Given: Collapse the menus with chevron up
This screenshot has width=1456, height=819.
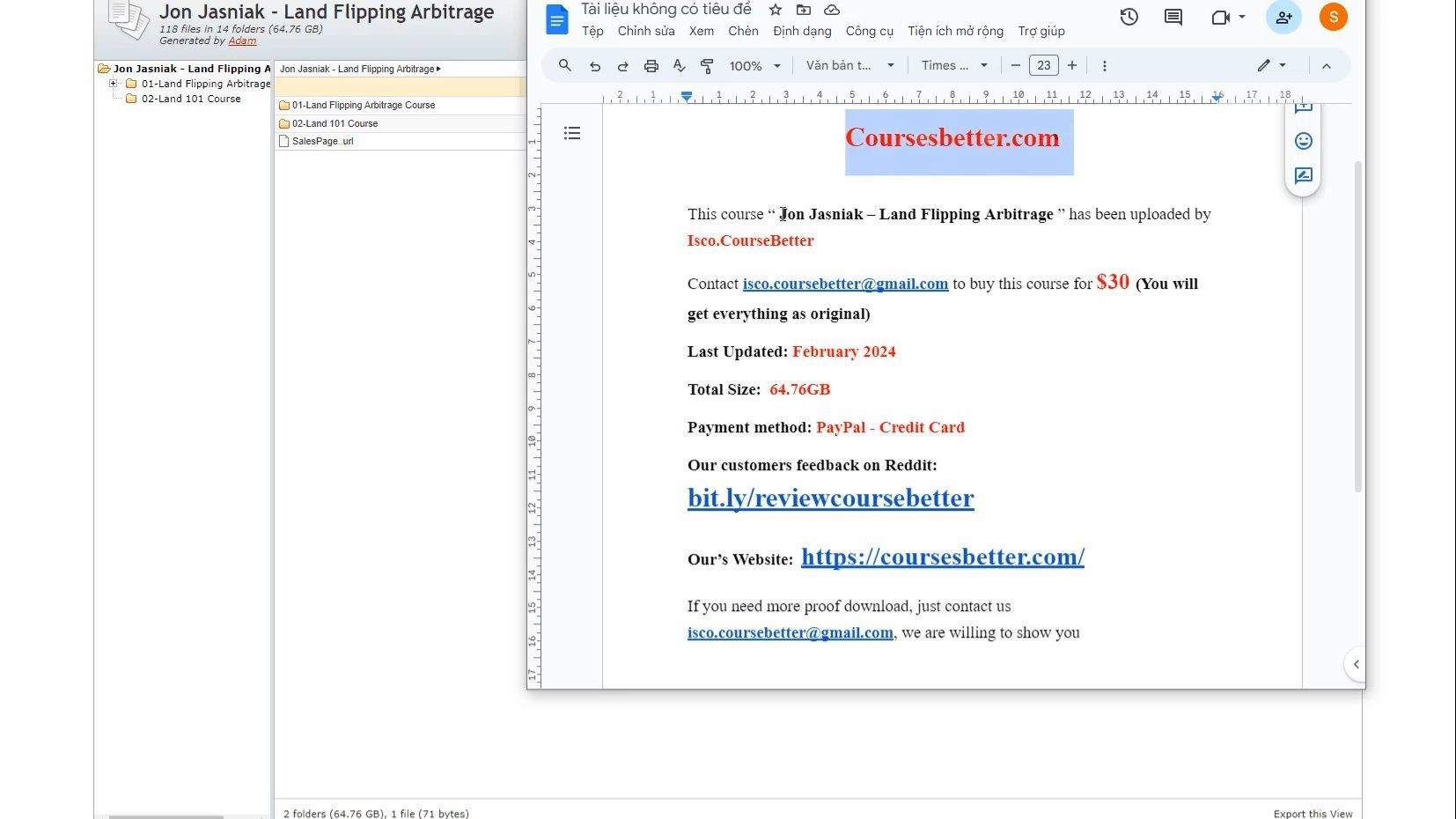Looking at the screenshot, I should (x=1327, y=66).
